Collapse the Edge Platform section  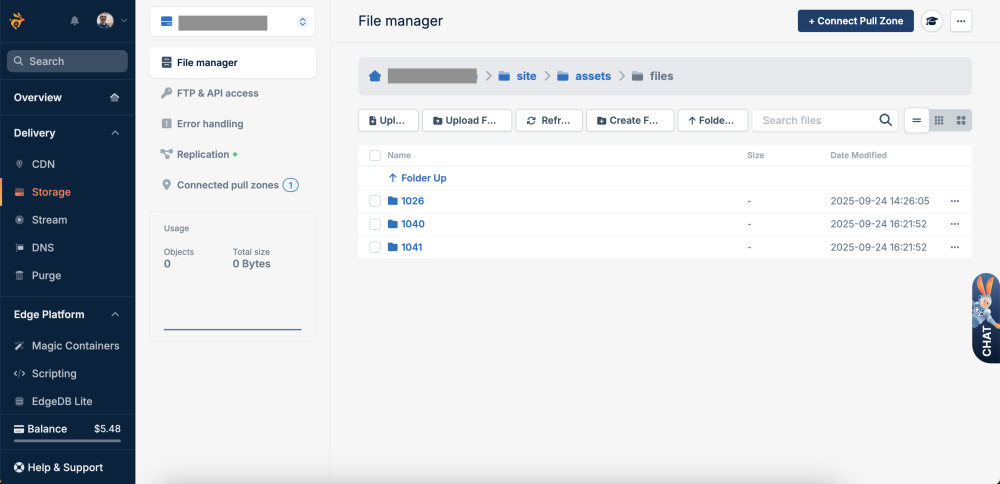pos(114,315)
